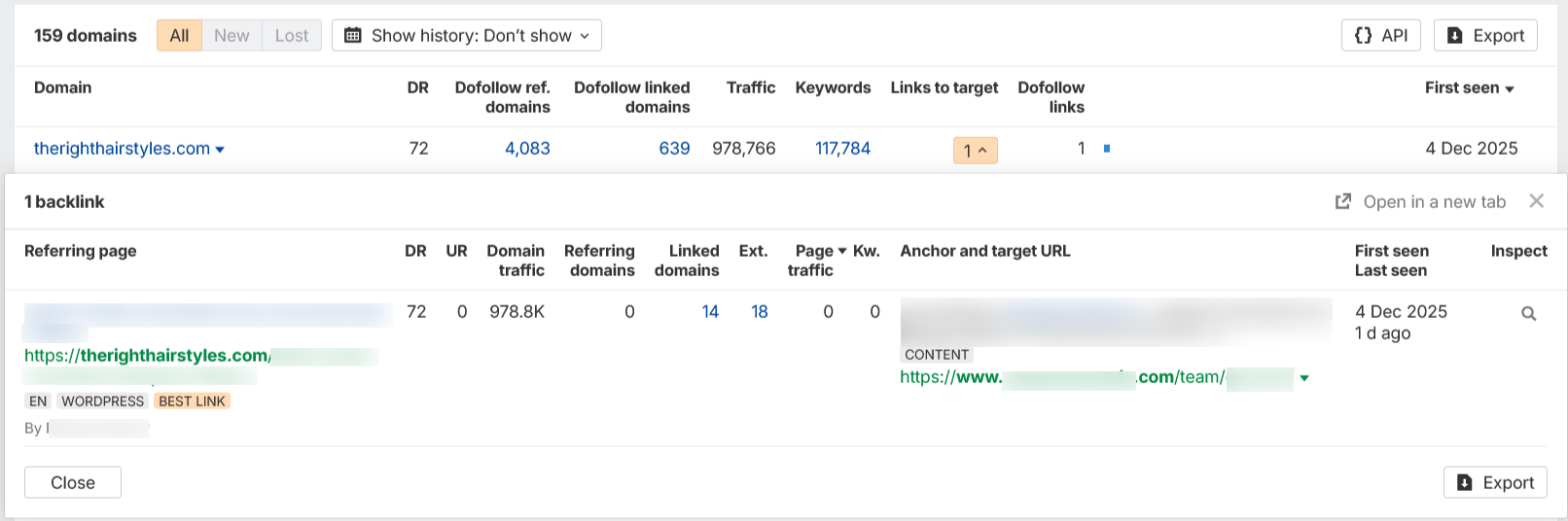Open therighthairstyles.com domain link
This screenshot has height=521, width=1568.
tap(122, 149)
